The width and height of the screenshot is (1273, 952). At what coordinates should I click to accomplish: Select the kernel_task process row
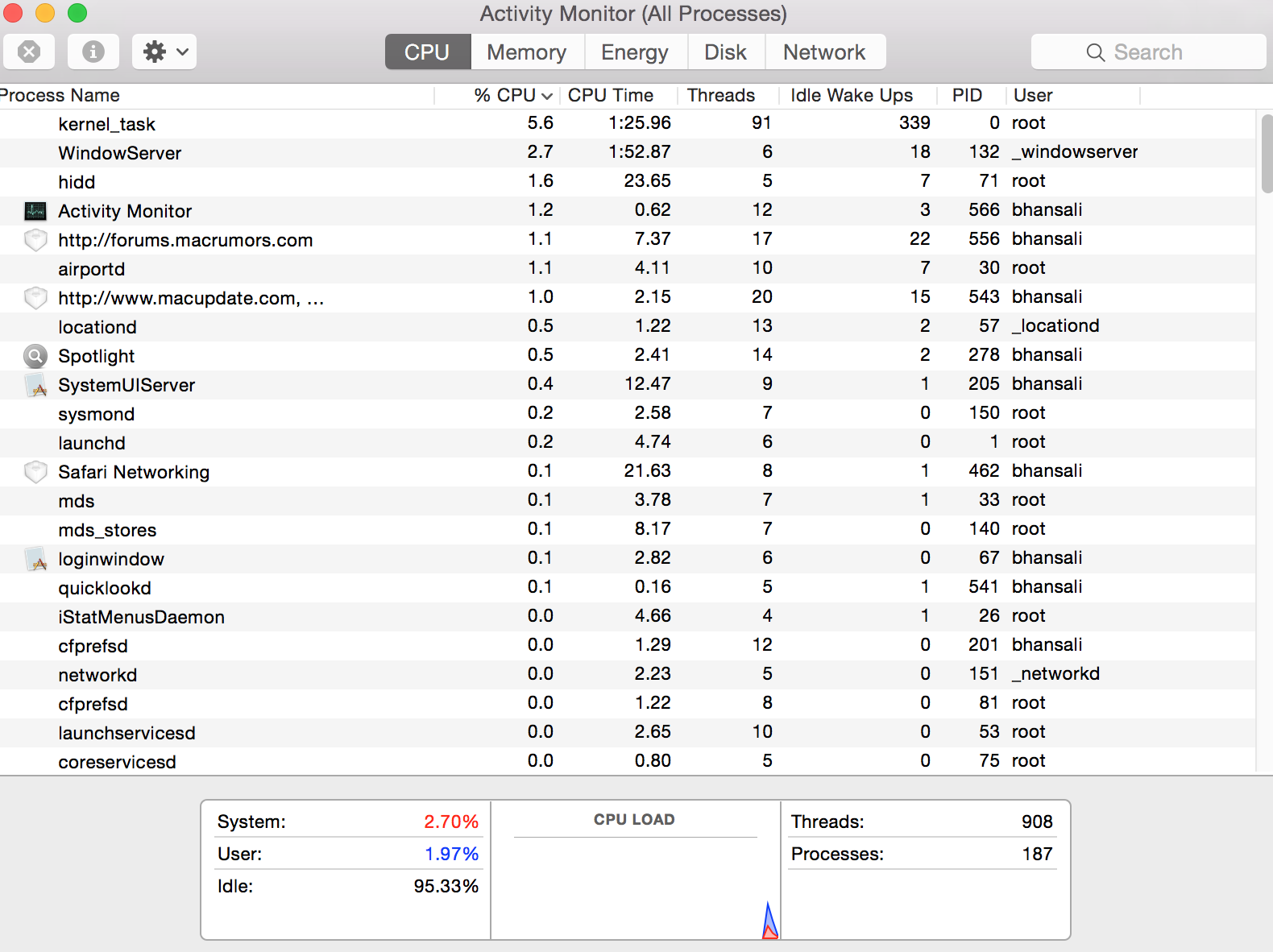[628, 124]
